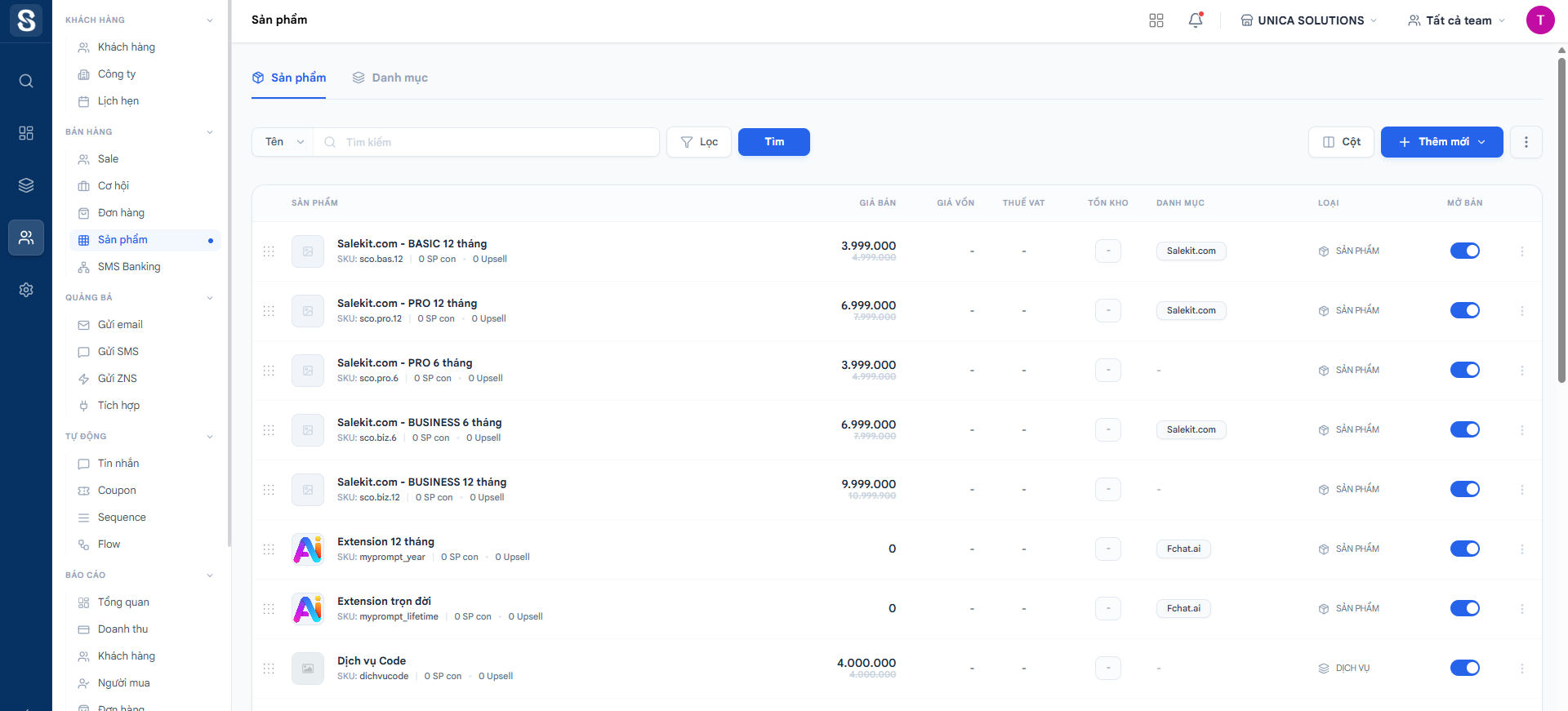The height and width of the screenshot is (711, 1568).
Task: Open row actions for BUSINESS 6 tháng
Action: coord(1522,430)
